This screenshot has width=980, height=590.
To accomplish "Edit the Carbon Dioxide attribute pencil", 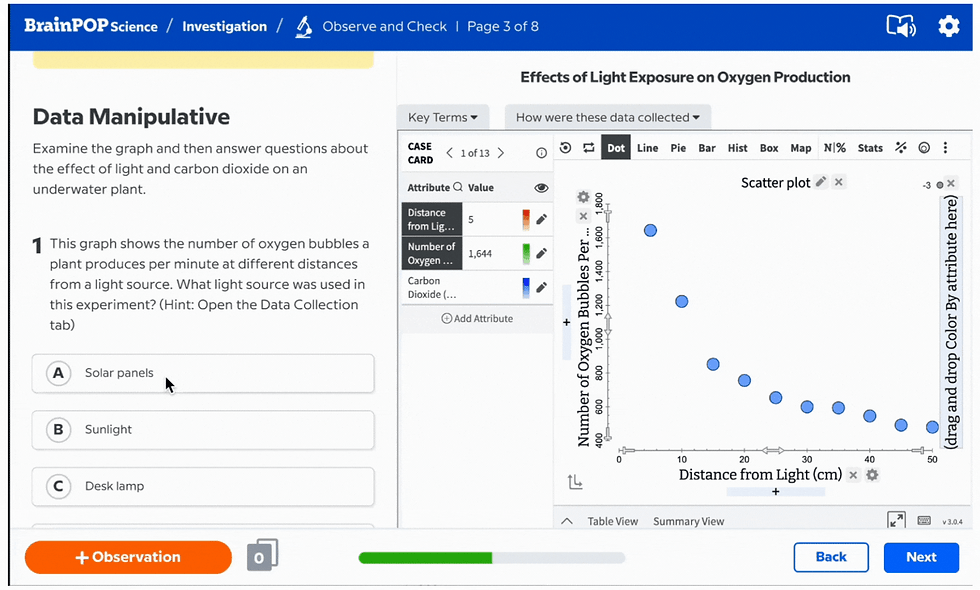I will click(x=541, y=288).
